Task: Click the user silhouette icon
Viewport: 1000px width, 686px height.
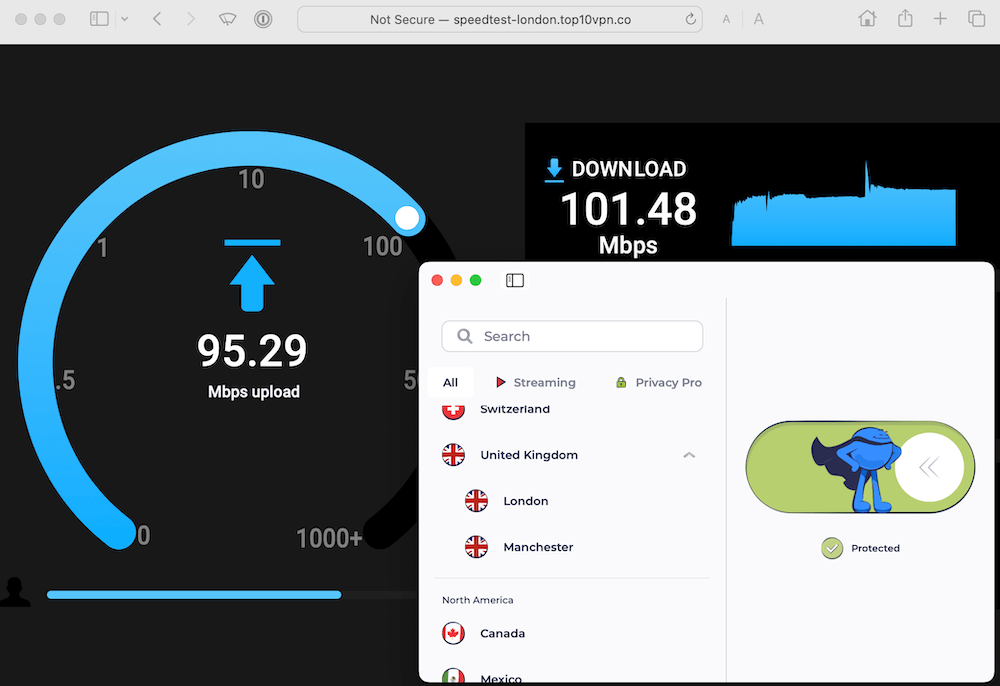Action: [15, 592]
